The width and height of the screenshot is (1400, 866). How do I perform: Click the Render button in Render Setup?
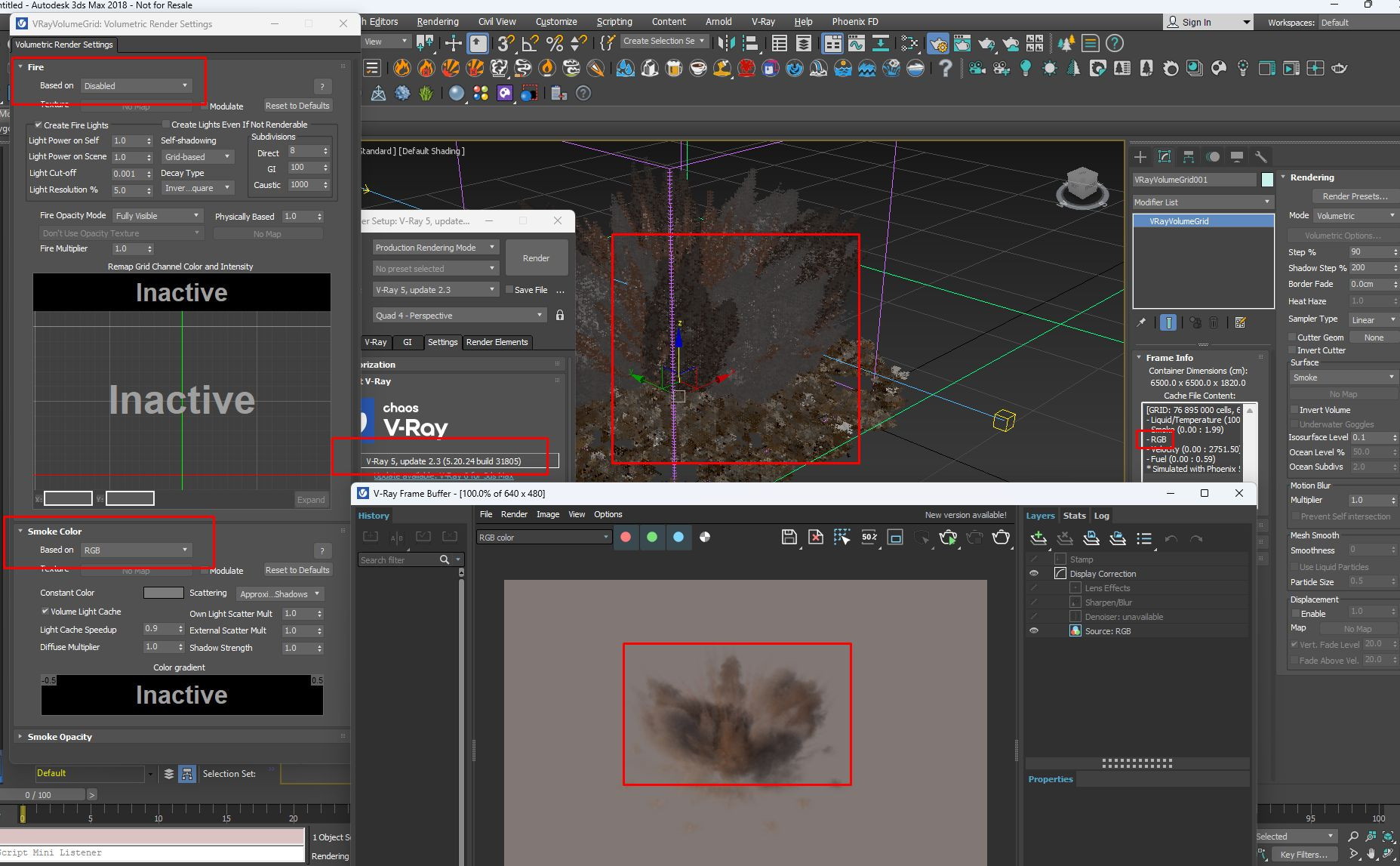pyautogui.click(x=537, y=258)
